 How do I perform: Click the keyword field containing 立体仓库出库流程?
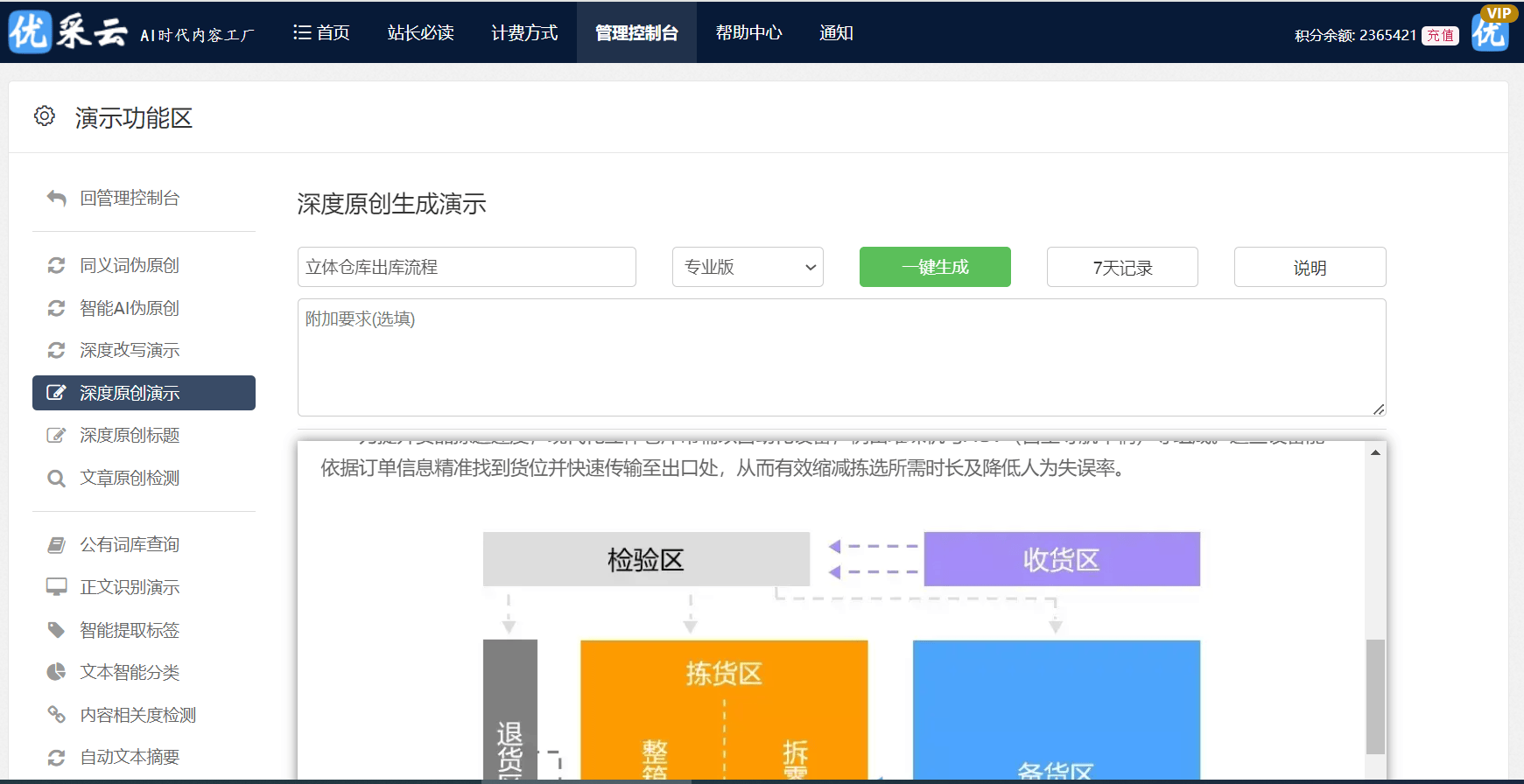(467, 267)
